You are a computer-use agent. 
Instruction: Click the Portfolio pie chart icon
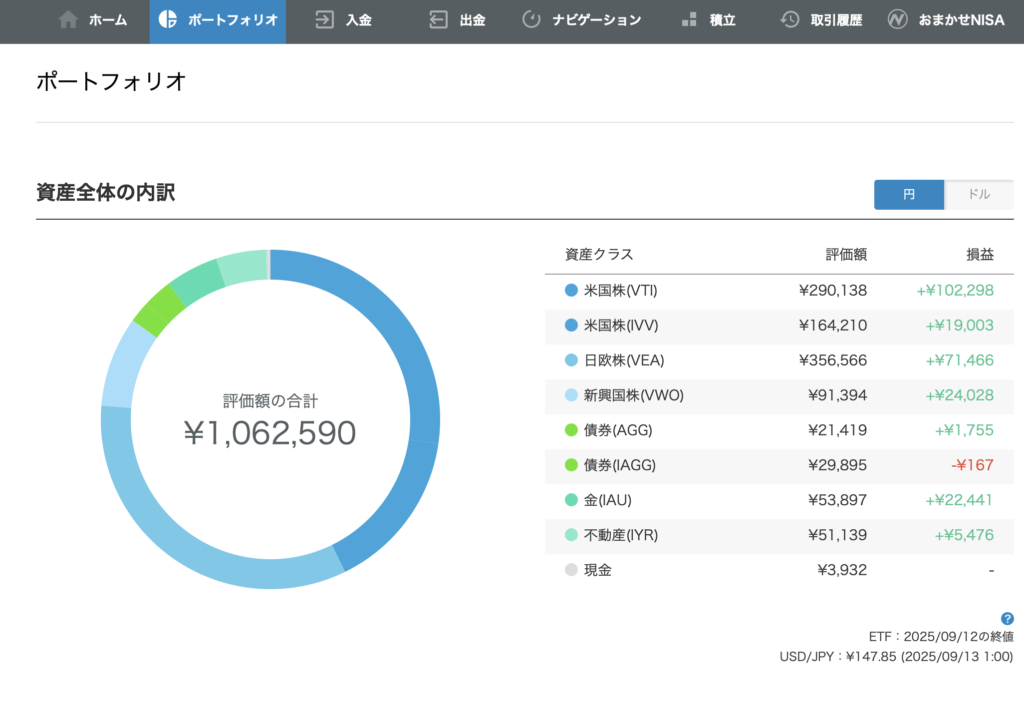click(168, 20)
